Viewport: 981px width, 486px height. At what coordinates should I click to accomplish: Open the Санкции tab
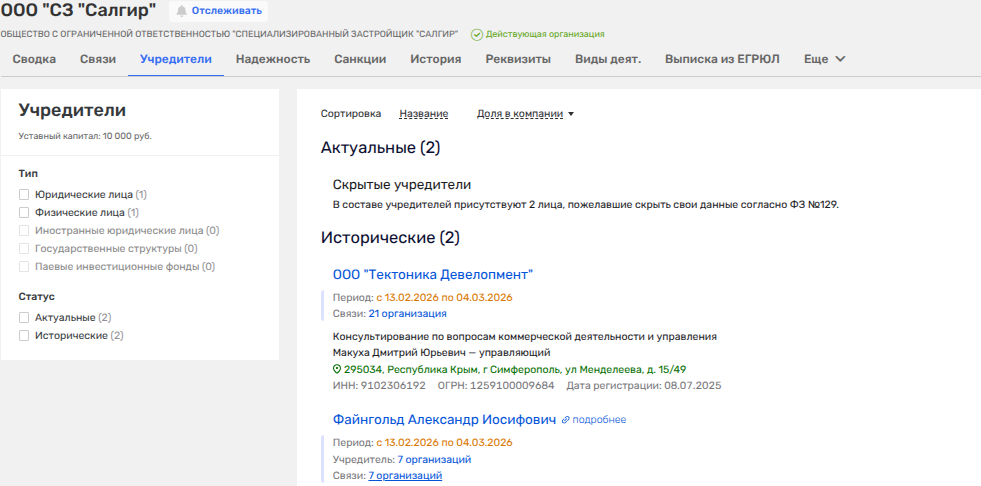click(360, 59)
